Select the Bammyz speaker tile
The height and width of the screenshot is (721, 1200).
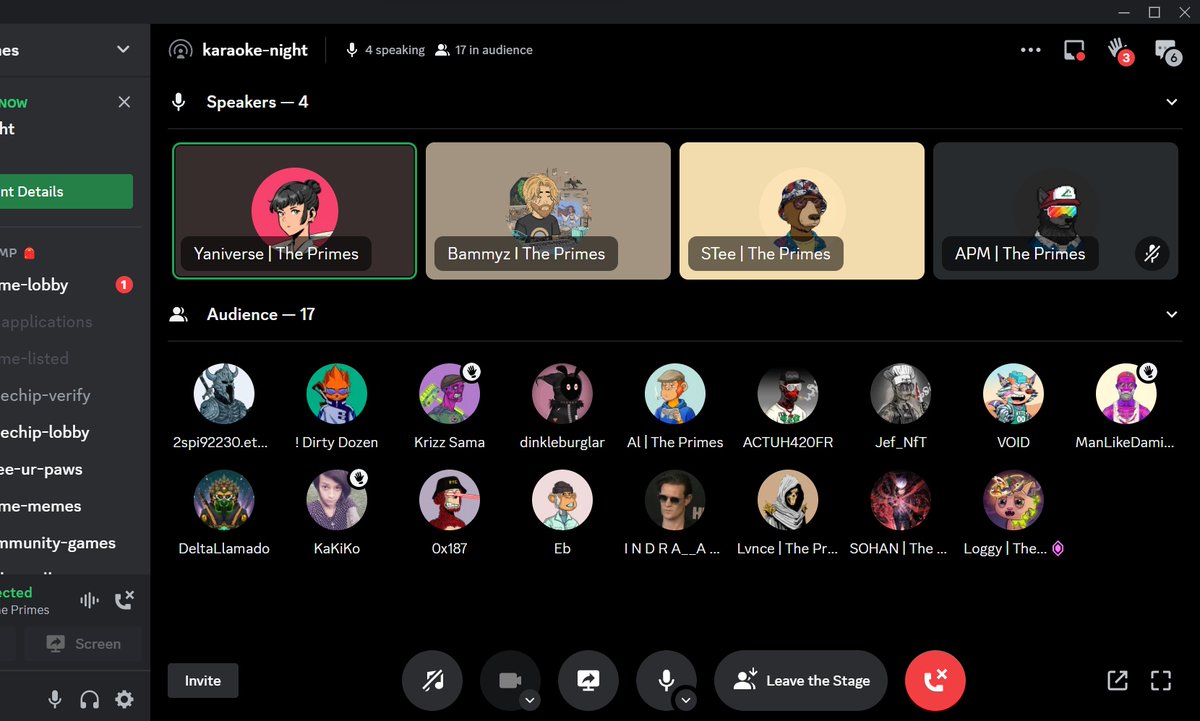[548, 211]
